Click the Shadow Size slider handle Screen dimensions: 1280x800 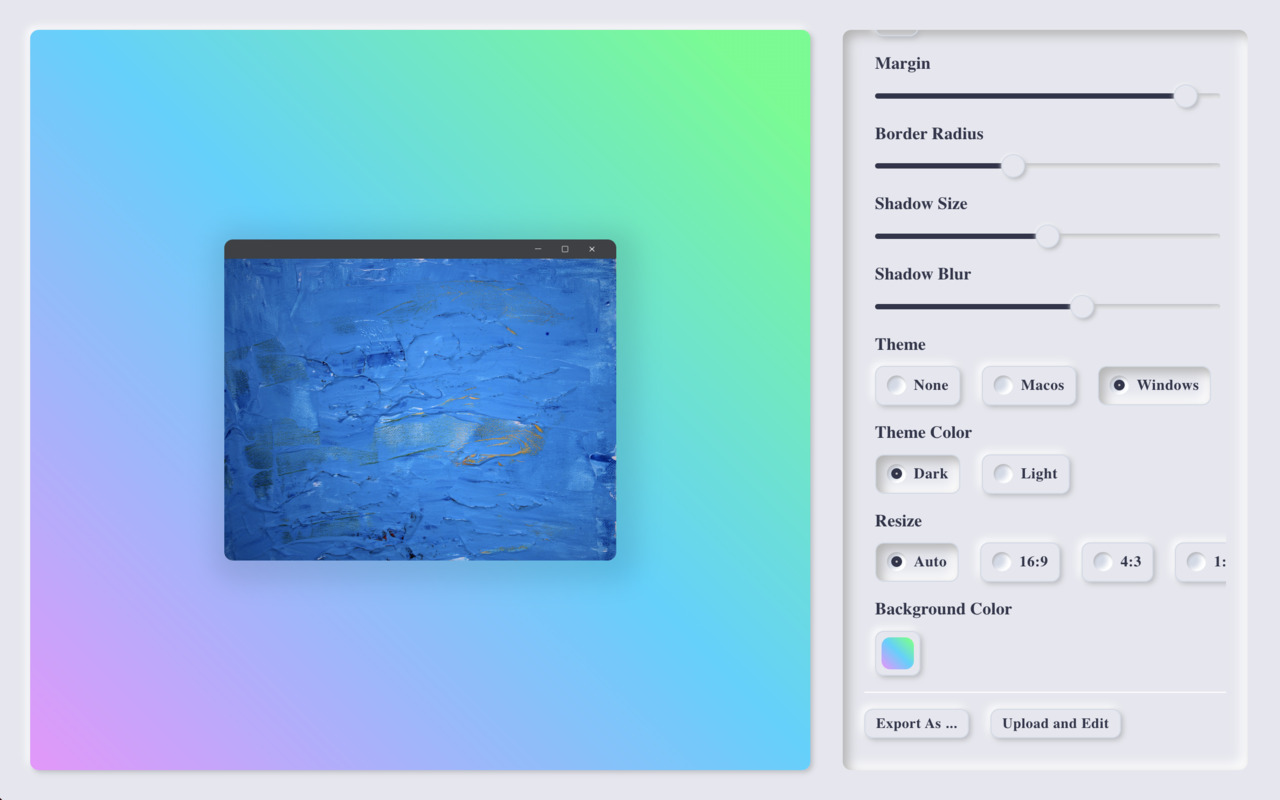(1047, 236)
